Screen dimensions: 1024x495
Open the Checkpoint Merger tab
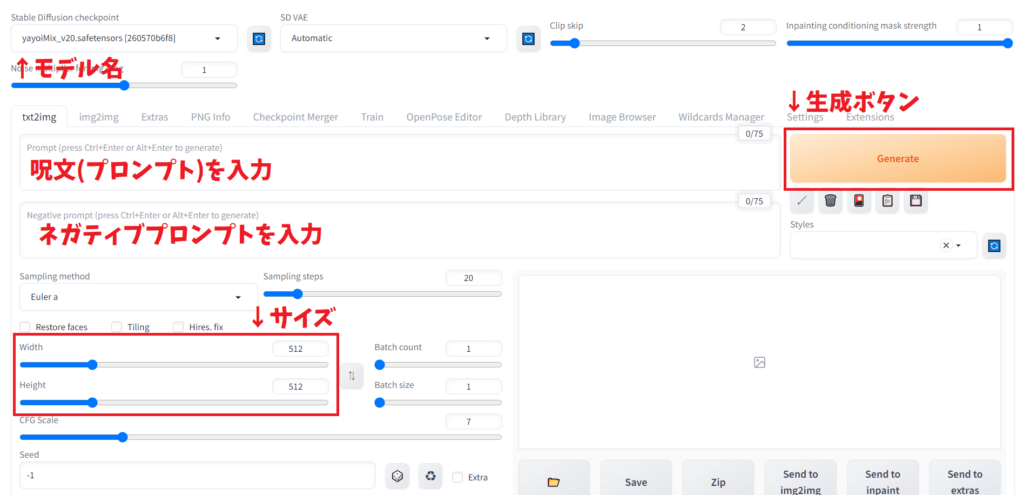pos(296,118)
